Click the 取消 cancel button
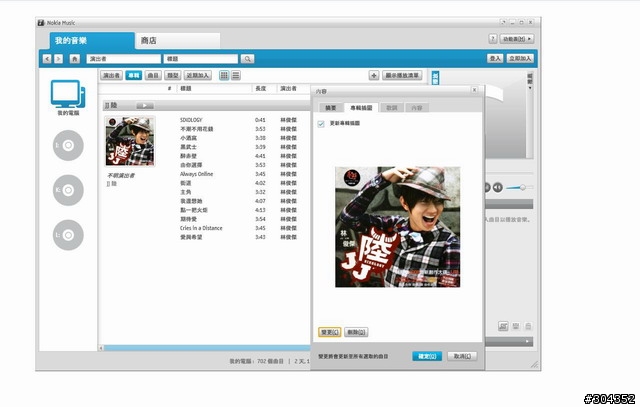The height and width of the screenshot is (407, 640). (x=462, y=356)
